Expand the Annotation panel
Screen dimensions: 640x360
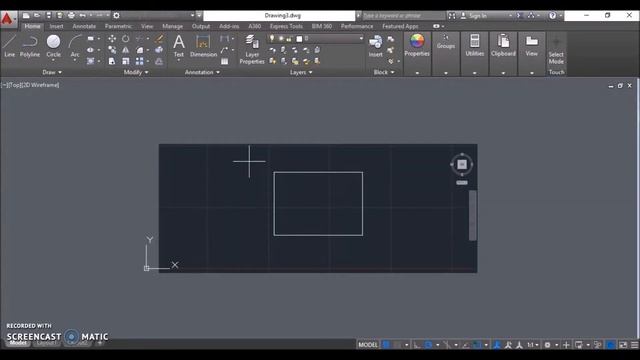202,72
